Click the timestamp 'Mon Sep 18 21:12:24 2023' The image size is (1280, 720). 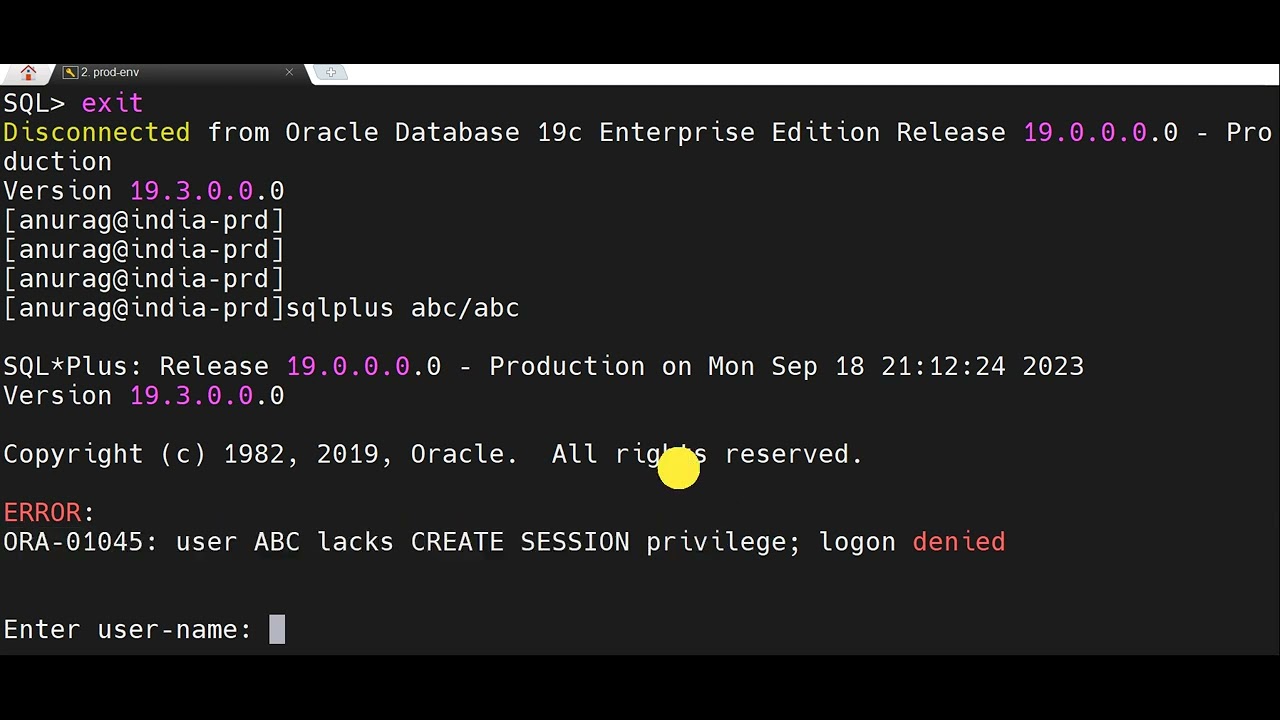click(x=895, y=367)
